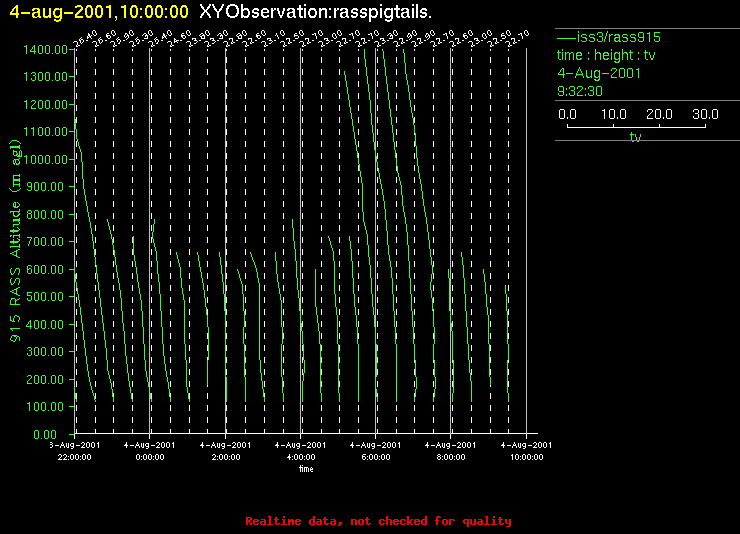740x534 pixels.
Task: Click the '900.00' altitude tick label
Action: point(45,187)
